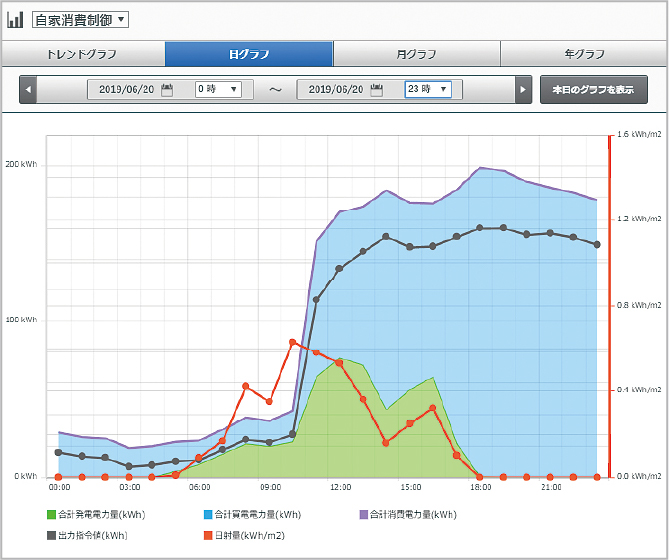The image size is (669, 560).
Task: Switch to the 年グラフ tab
Action: (x=584, y=54)
